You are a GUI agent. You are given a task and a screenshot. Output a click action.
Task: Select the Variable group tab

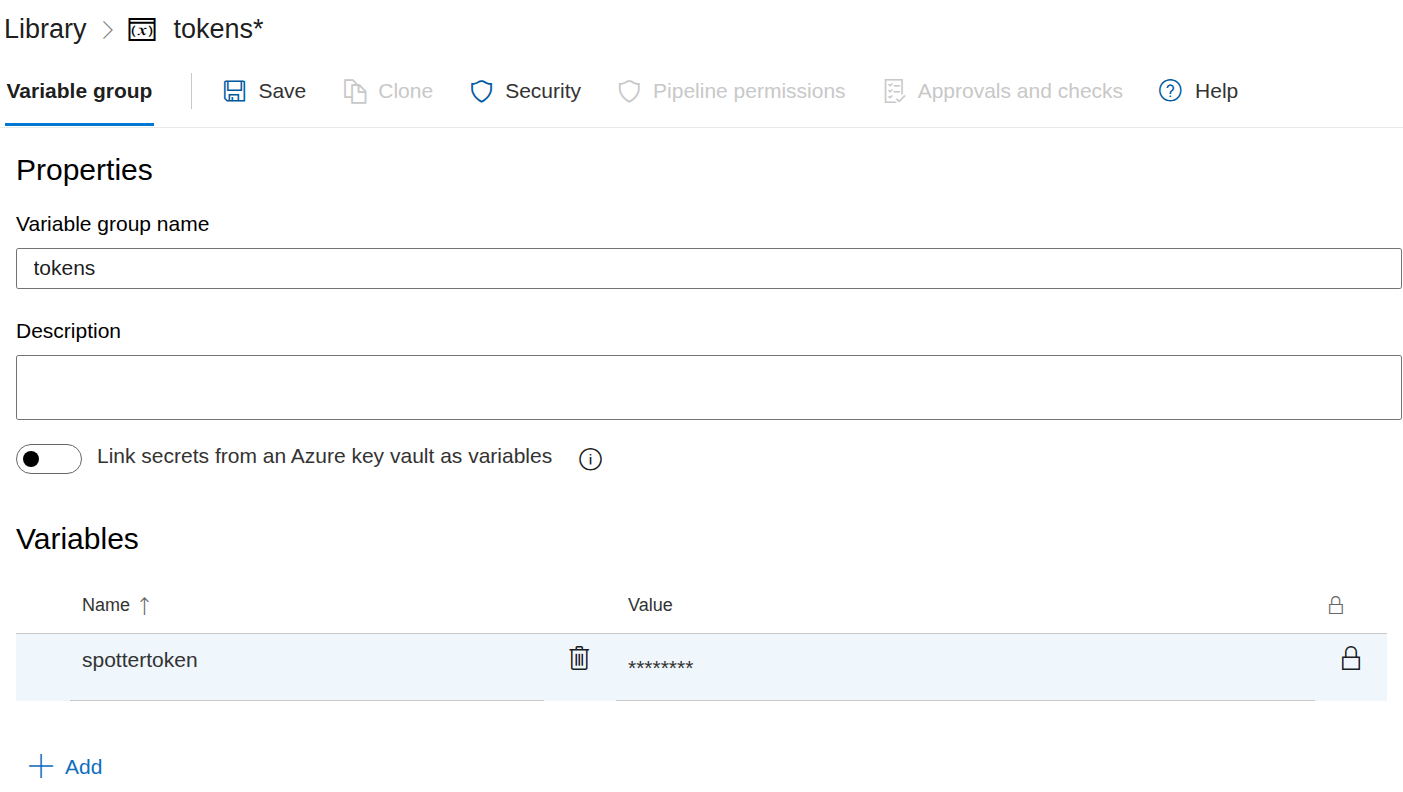pyautogui.click(x=79, y=92)
